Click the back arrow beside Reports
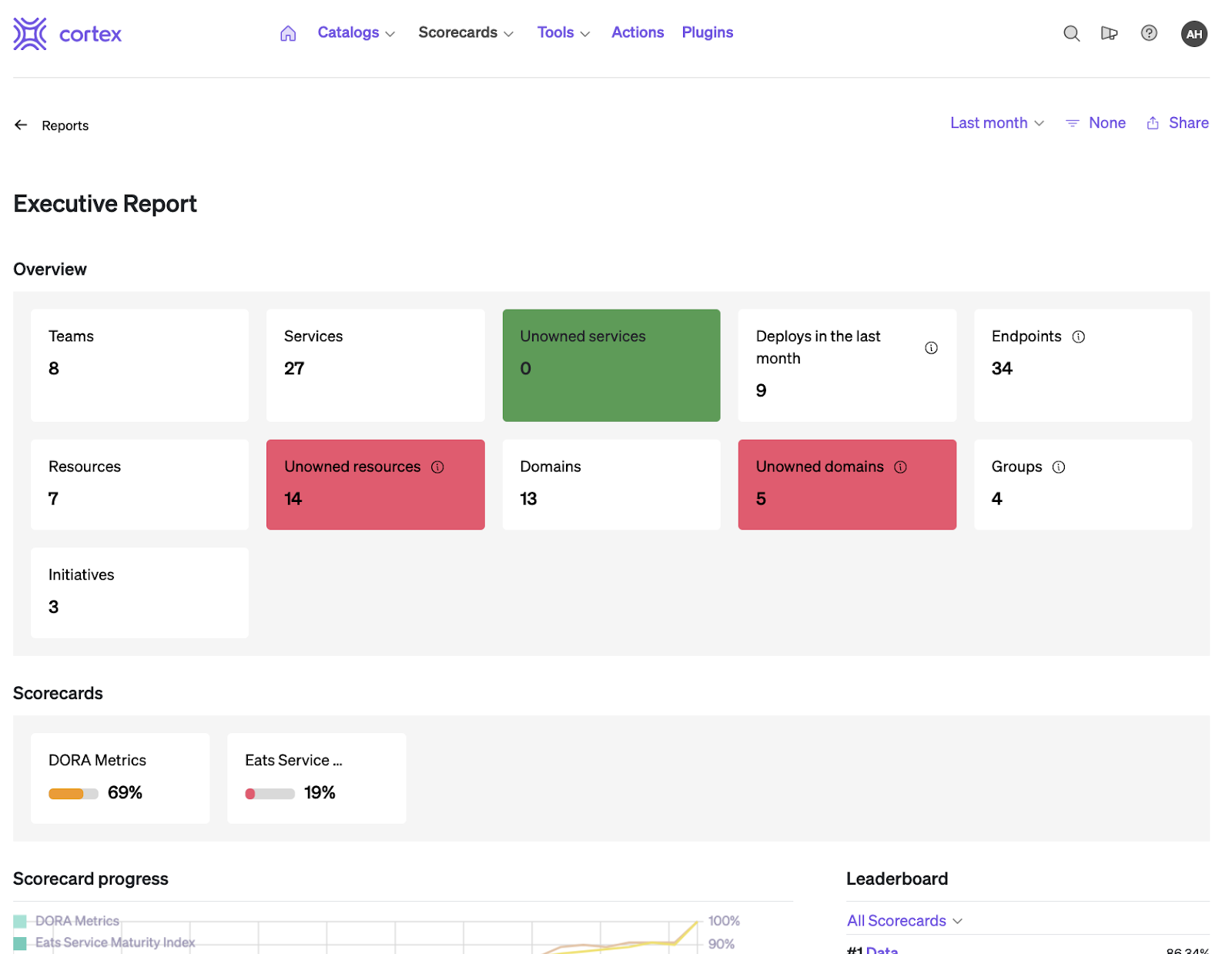The width and height of the screenshot is (1232, 954). click(21, 125)
